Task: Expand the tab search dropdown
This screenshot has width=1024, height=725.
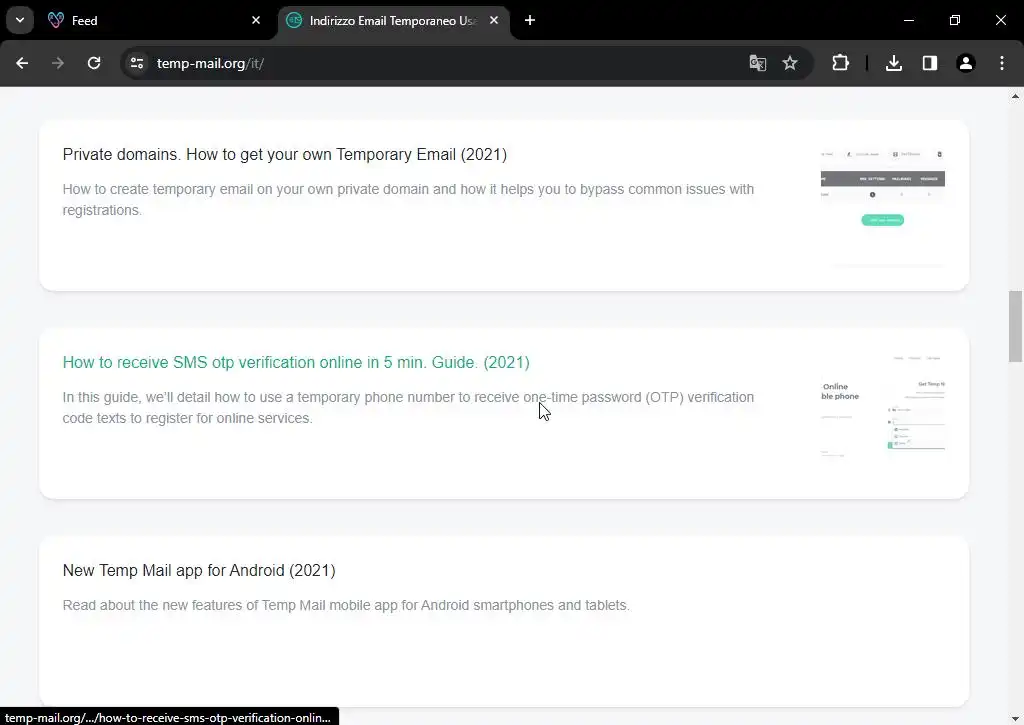Action: coord(20,20)
